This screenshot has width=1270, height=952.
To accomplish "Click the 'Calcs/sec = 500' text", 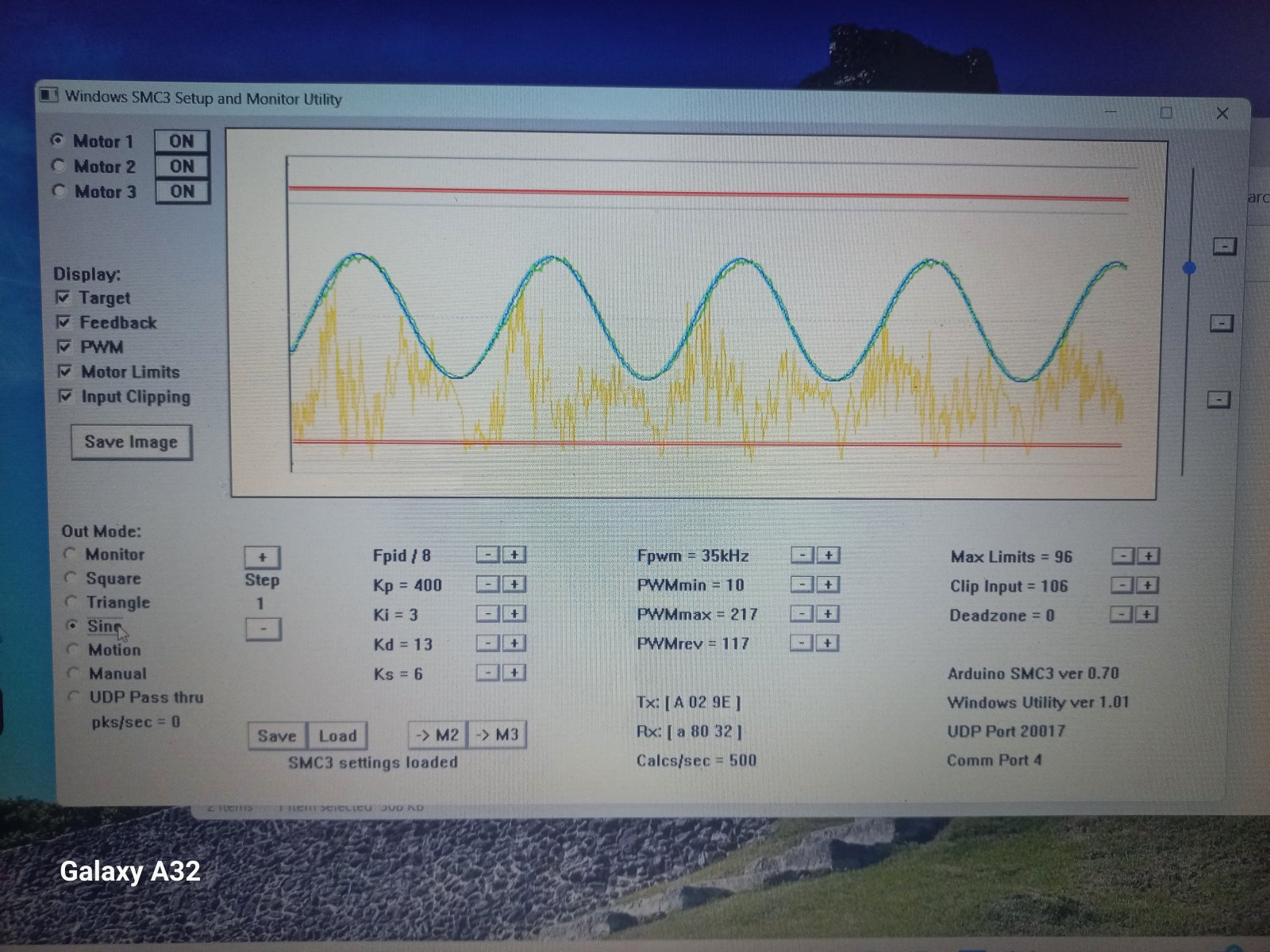I will click(696, 760).
